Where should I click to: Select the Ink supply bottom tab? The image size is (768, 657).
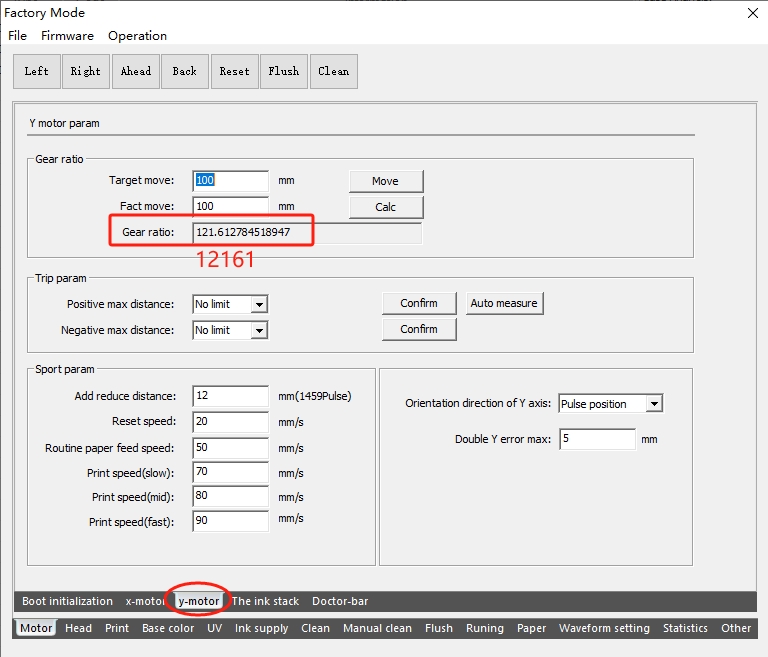[262, 628]
